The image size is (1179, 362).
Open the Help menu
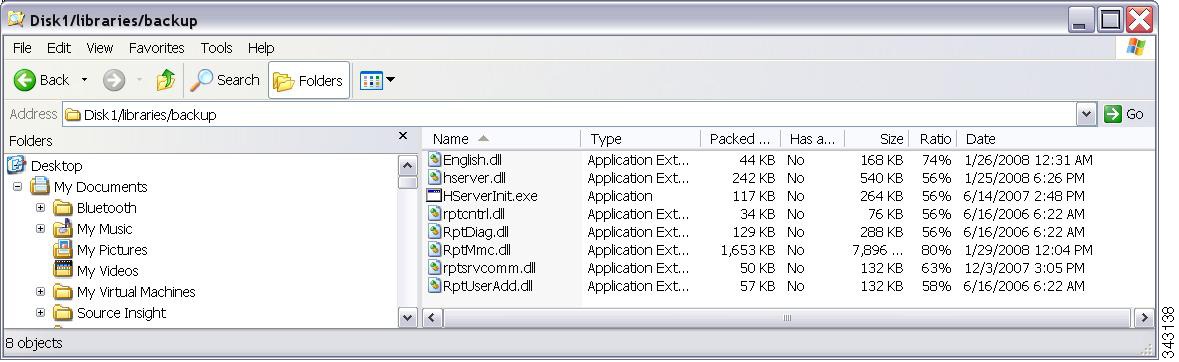[261, 47]
